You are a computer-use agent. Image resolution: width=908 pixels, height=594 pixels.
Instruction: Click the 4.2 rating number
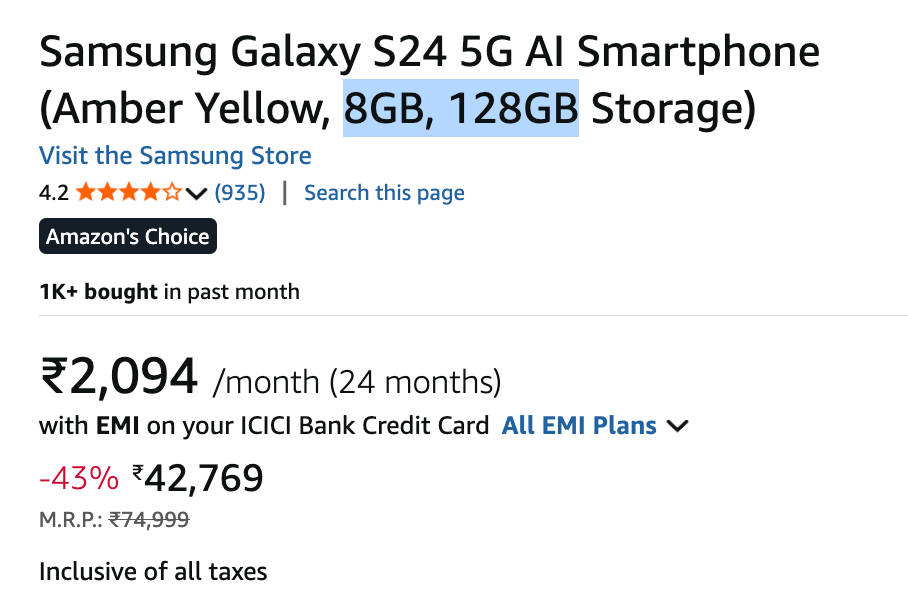(x=54, y=193)
